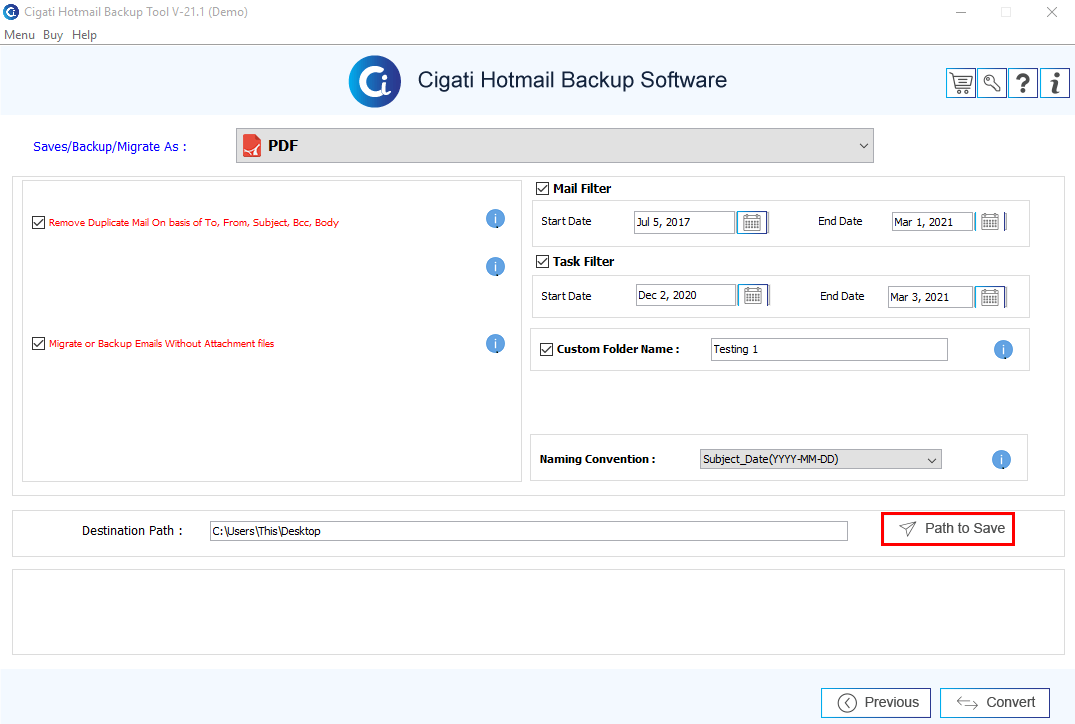Screen dimensions: 1075x724
Task: Click the question mark help icon
Action: pyautogui.click(x=1023, y=84)
